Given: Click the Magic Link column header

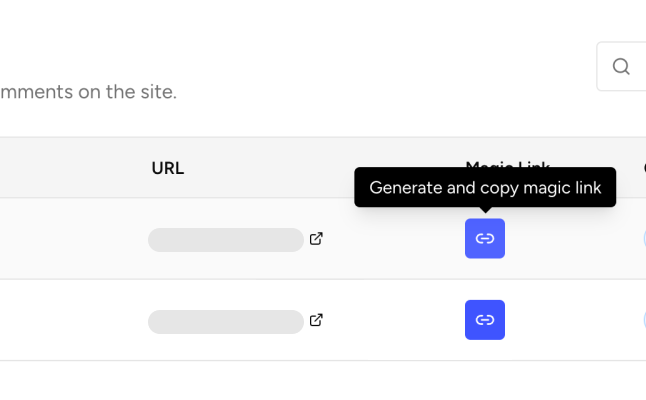Looking at the screenshot, I should pyautogui.click(x=508, y=163).
